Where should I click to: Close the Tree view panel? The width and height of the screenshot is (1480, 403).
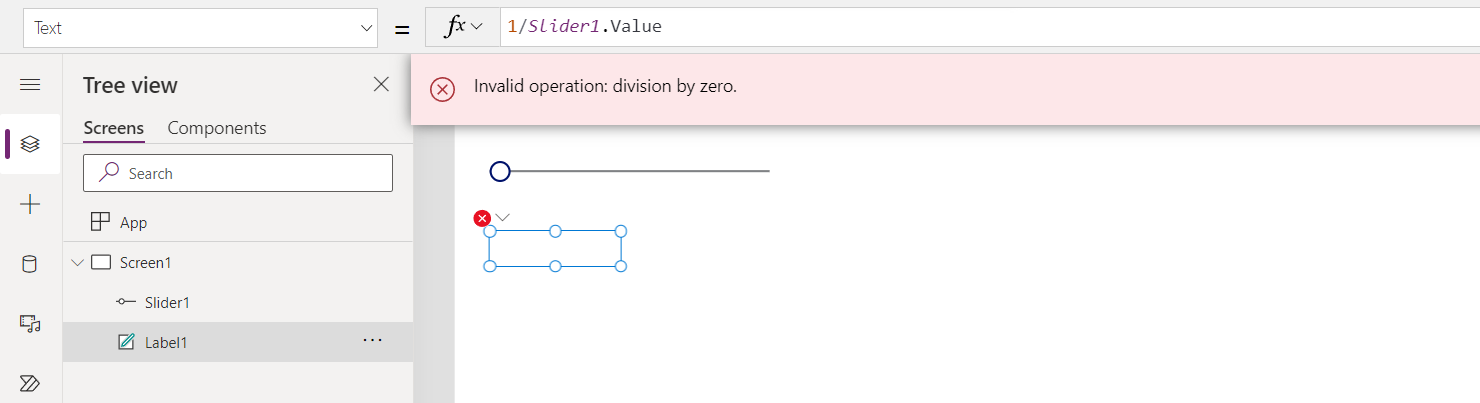pos(381,85)
